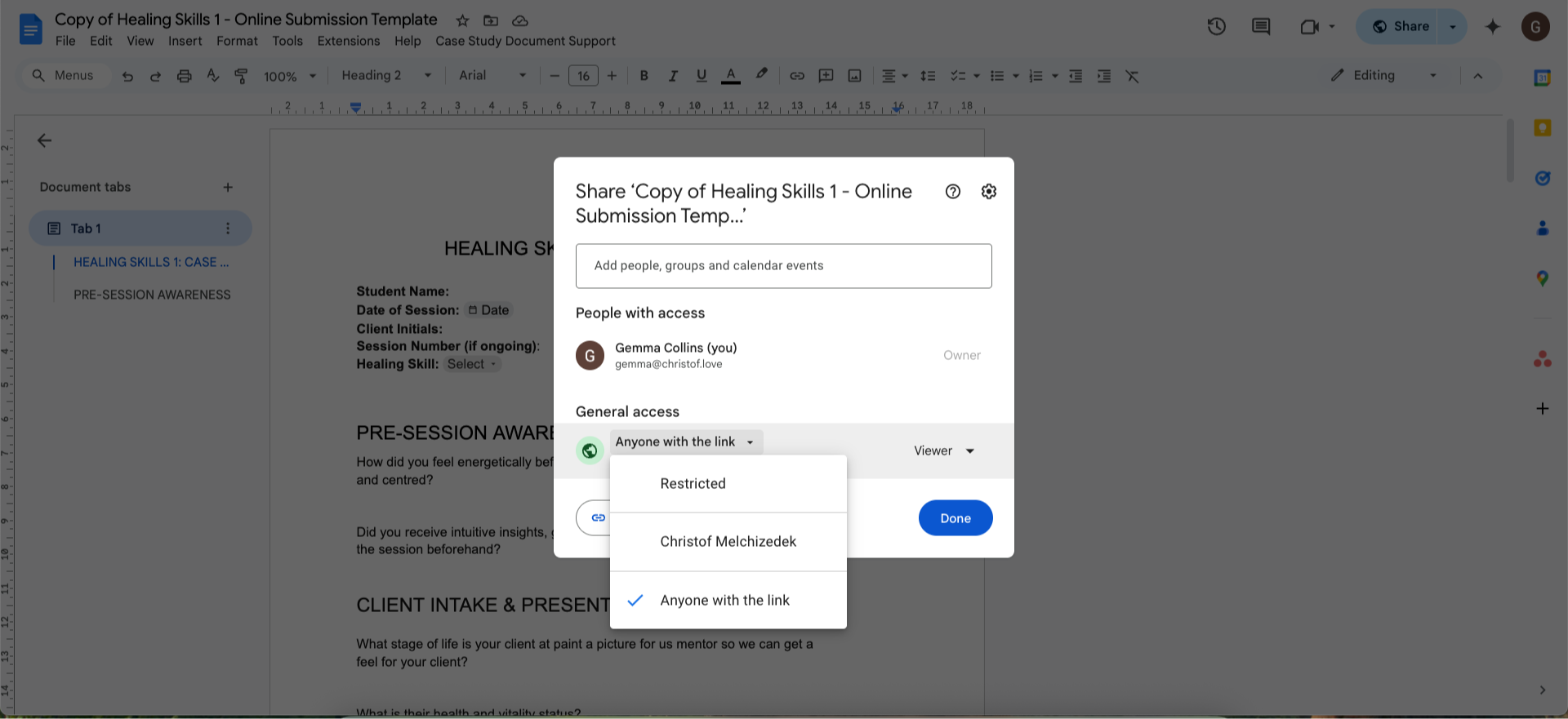Activate the paint format tool

click(241, 76)
